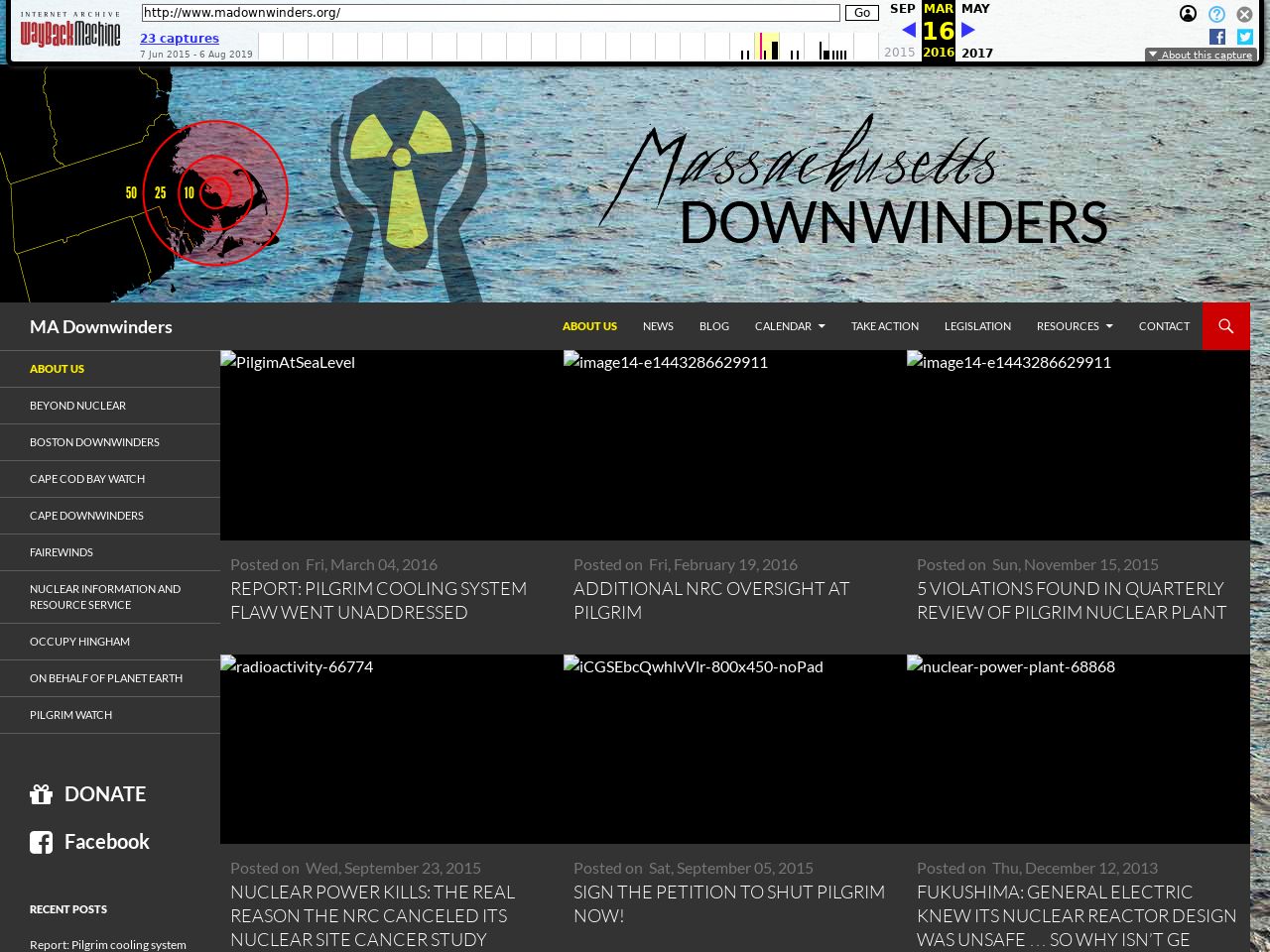This screenshot has height=952, width=1270.
Task: Open the 23 captures link
Action: tap(180, 39)
